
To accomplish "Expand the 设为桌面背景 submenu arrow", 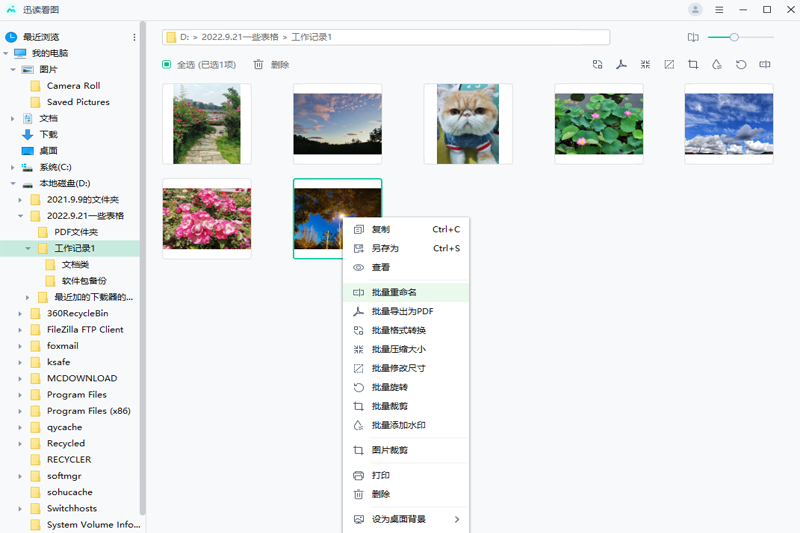I will (x=457, y=519).
